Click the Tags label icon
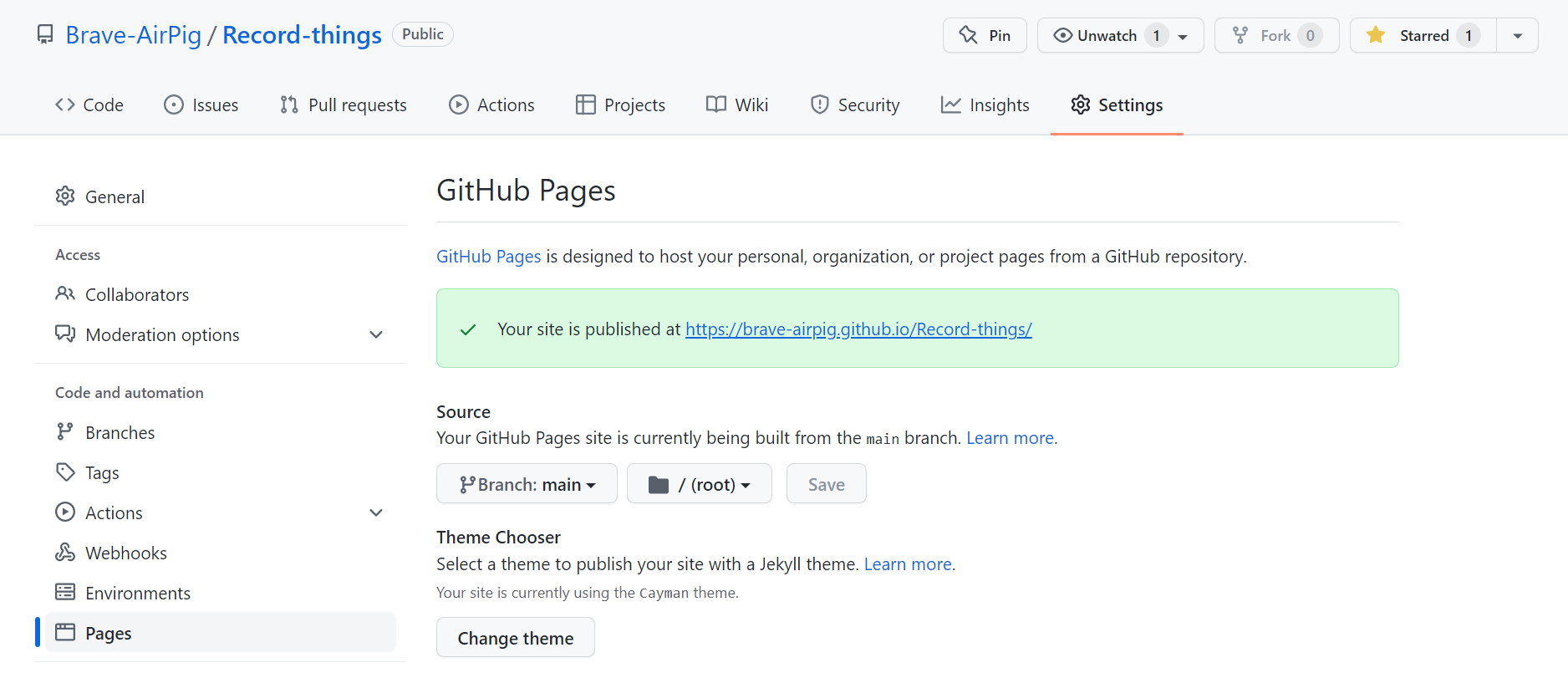 click(x=65, y=472)
